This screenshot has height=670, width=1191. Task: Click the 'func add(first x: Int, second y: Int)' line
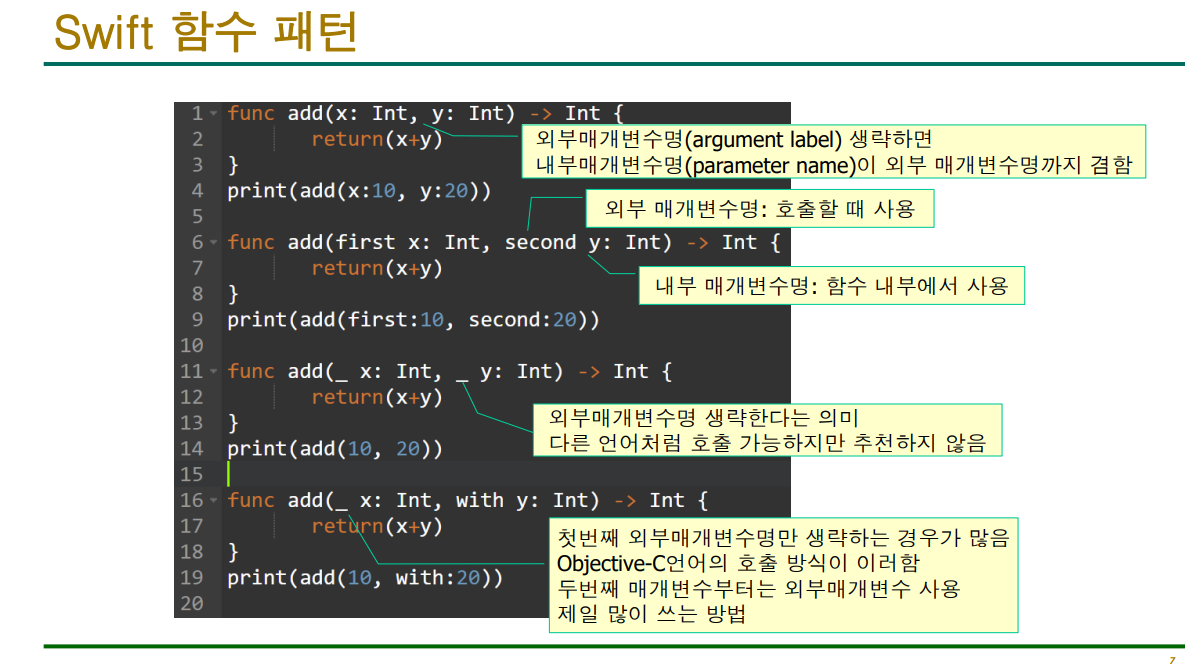(504, 243)
